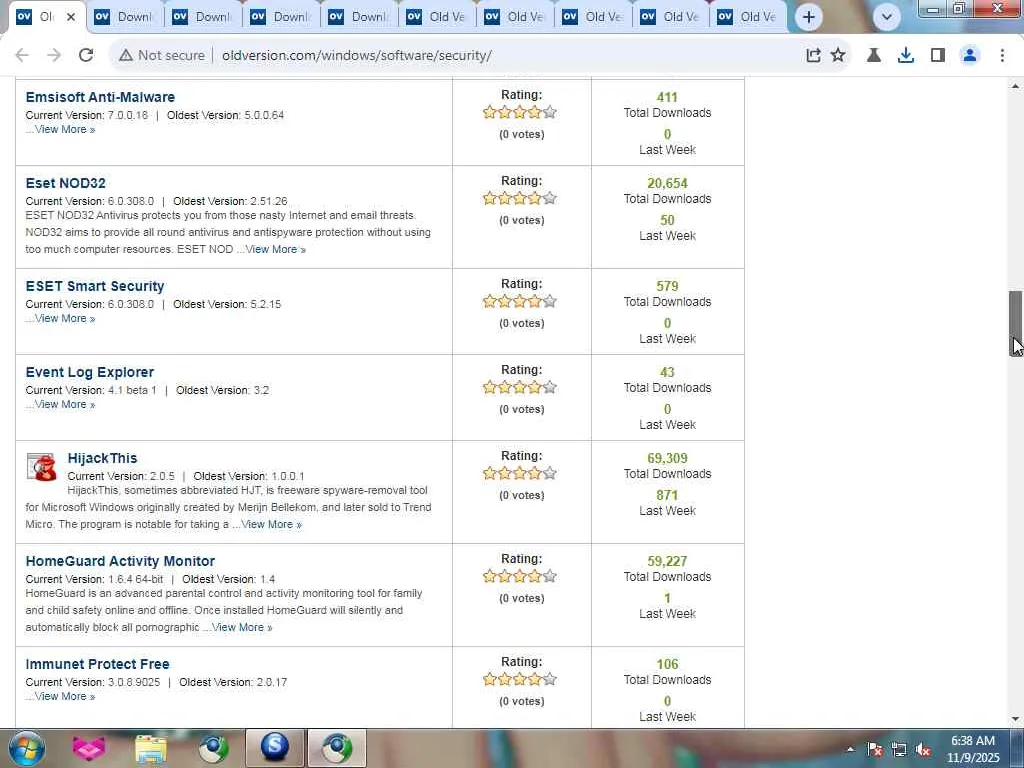The image size is (1024, 768).
Task: Click the browser forward arrow
Action: 54,56
